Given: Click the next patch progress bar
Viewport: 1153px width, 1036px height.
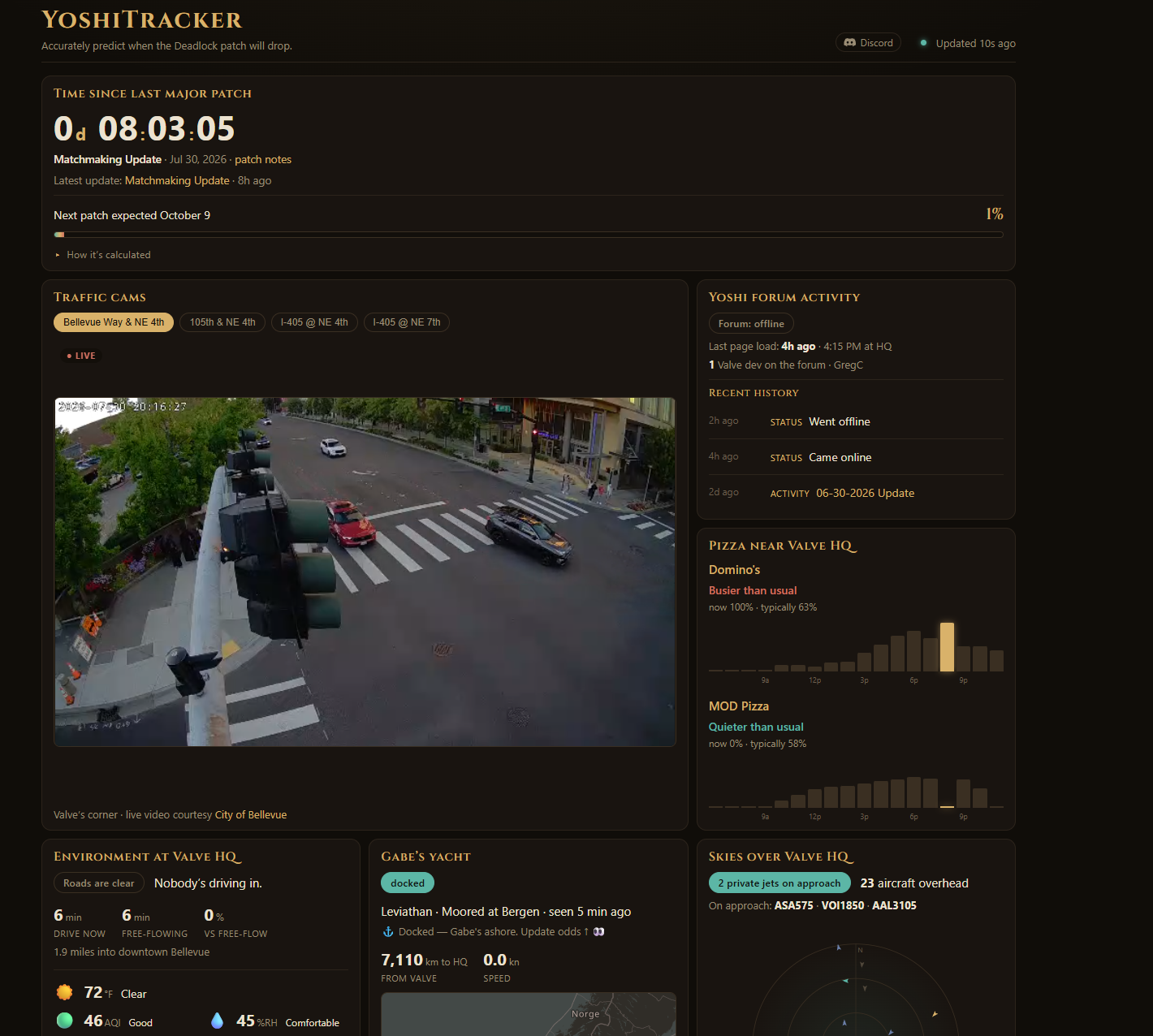Looking at the screenshot, I should click(529, 235).
